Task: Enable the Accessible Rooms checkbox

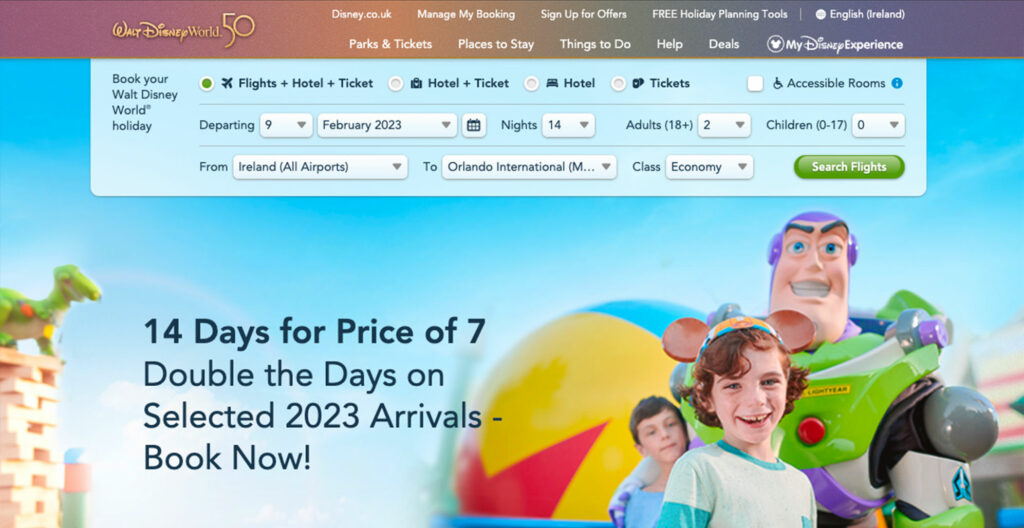Action: point(756,84)
